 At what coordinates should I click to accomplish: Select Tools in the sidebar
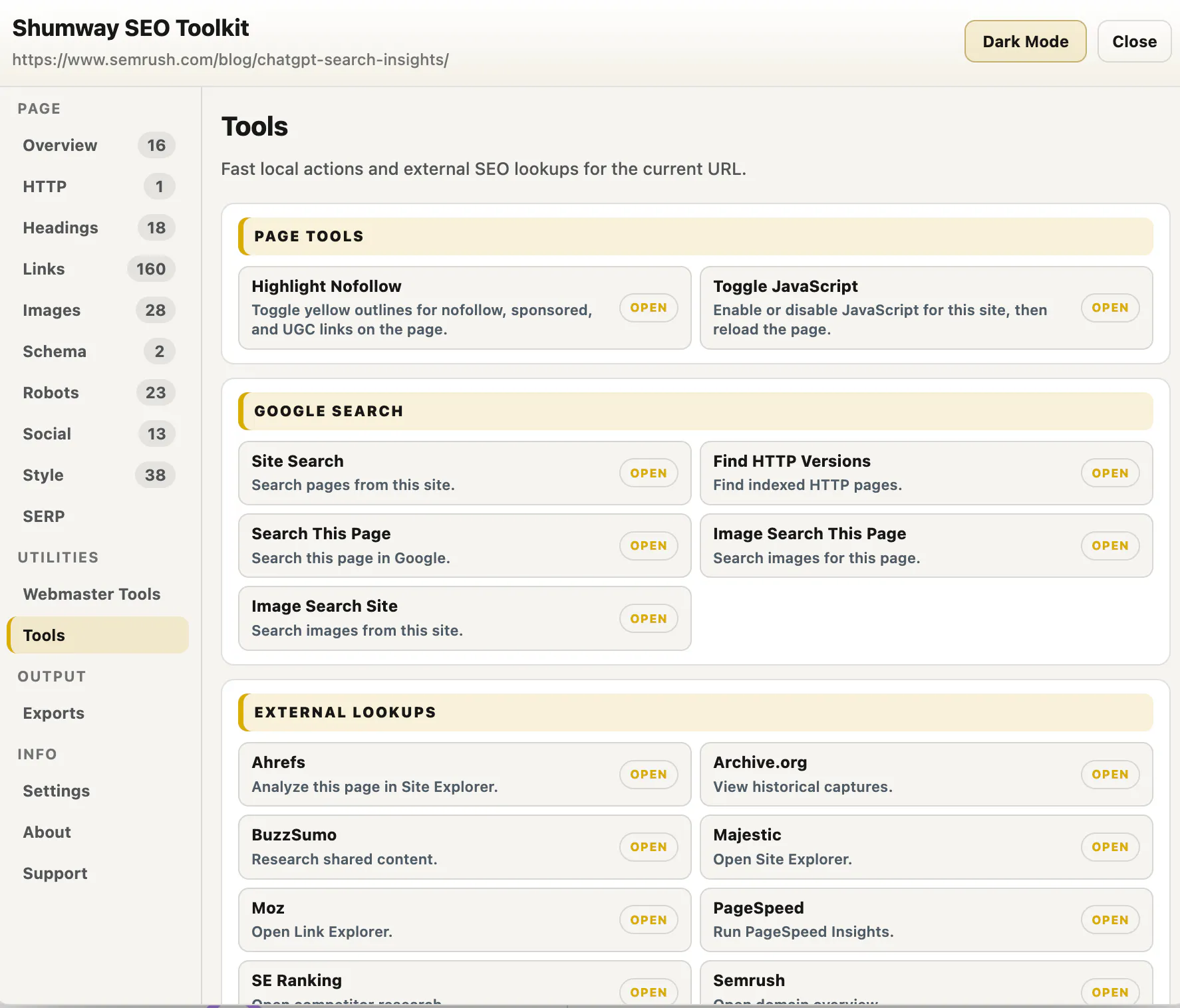pos(98,635)
